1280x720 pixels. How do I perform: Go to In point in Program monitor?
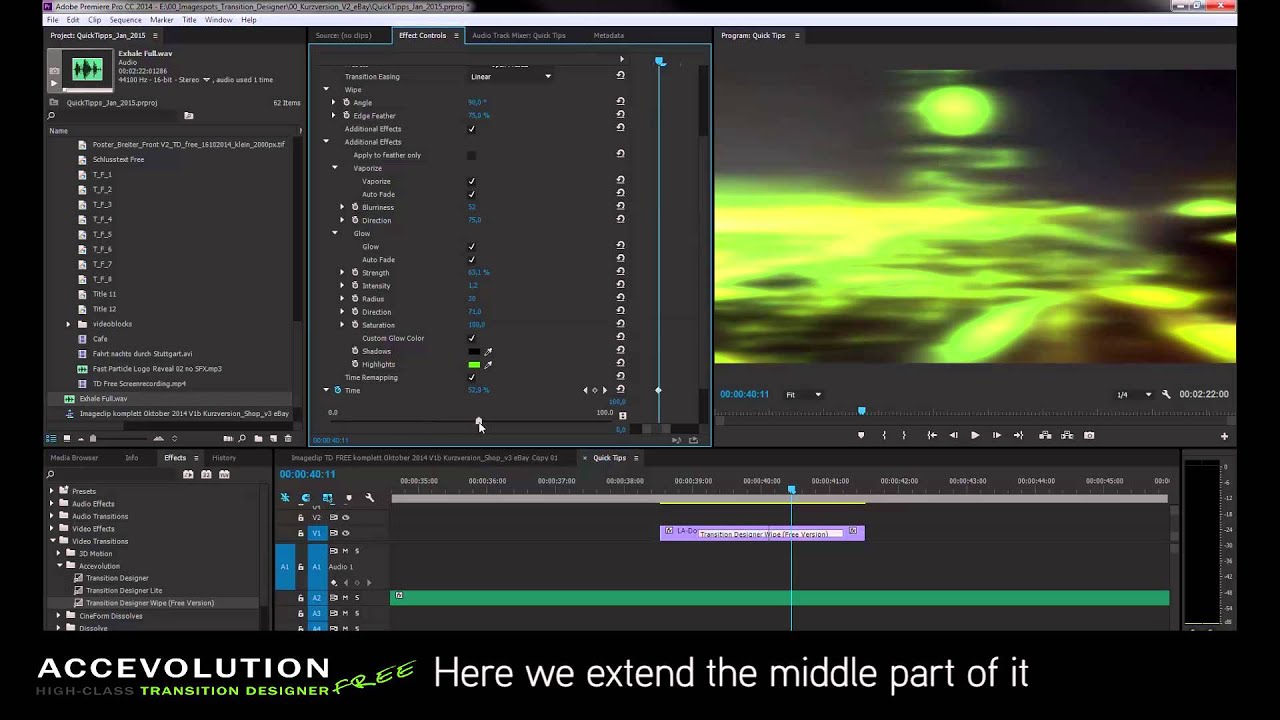click(931, 435)
